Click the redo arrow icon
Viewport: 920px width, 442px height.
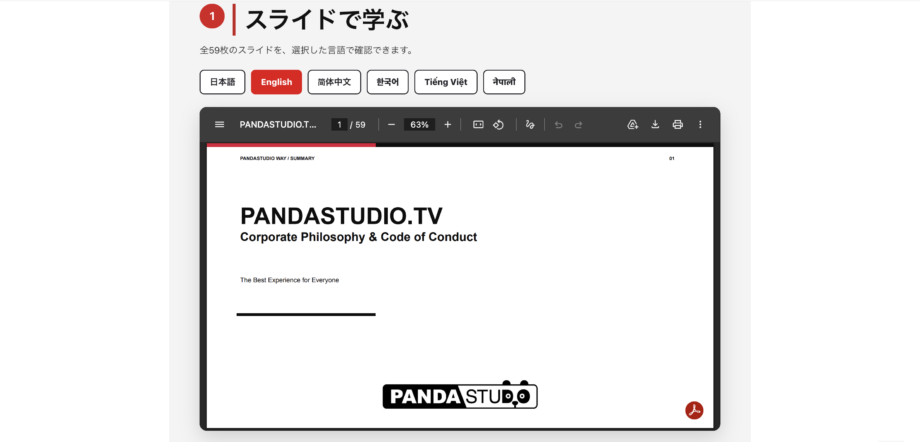[x=578, y=124]
